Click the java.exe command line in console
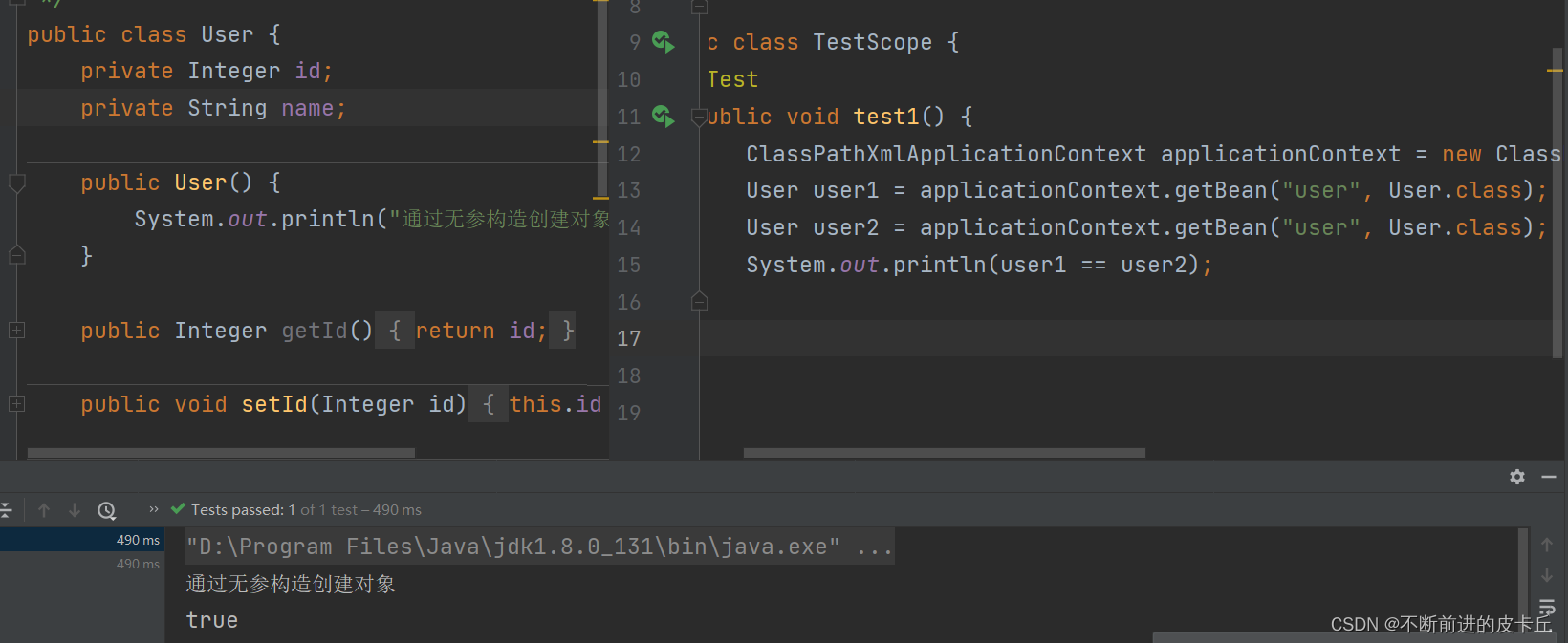Image resolution: width=1568 pixels, height=643 pixels. point(540,547)
